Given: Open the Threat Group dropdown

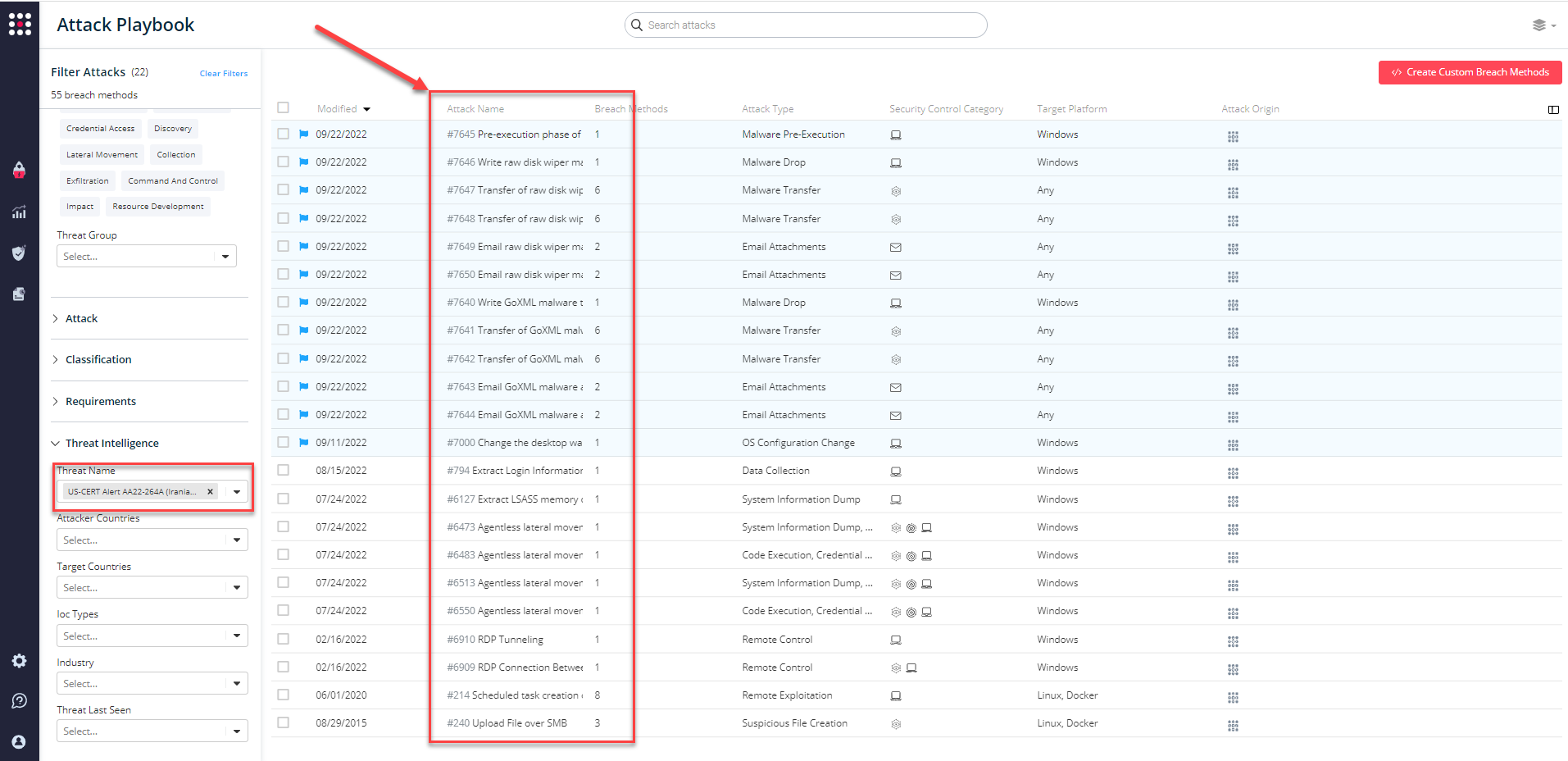Looking at the screenshot, I should tap(146, 256).
